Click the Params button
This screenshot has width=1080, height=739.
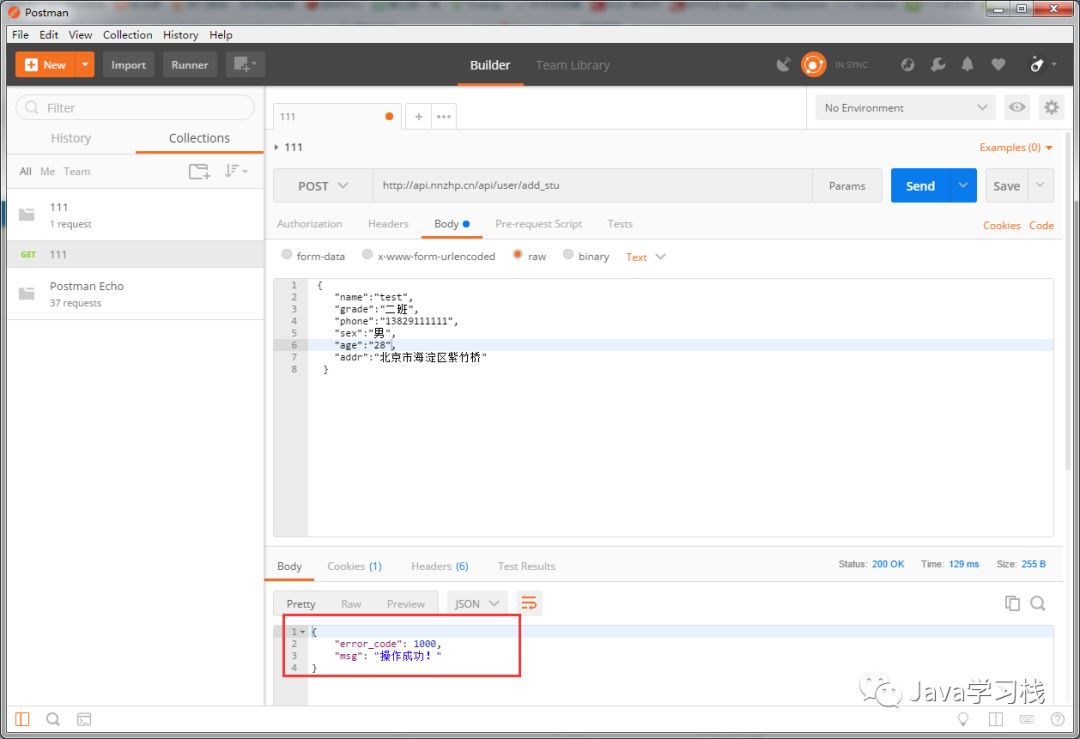(x=847, y=186)
